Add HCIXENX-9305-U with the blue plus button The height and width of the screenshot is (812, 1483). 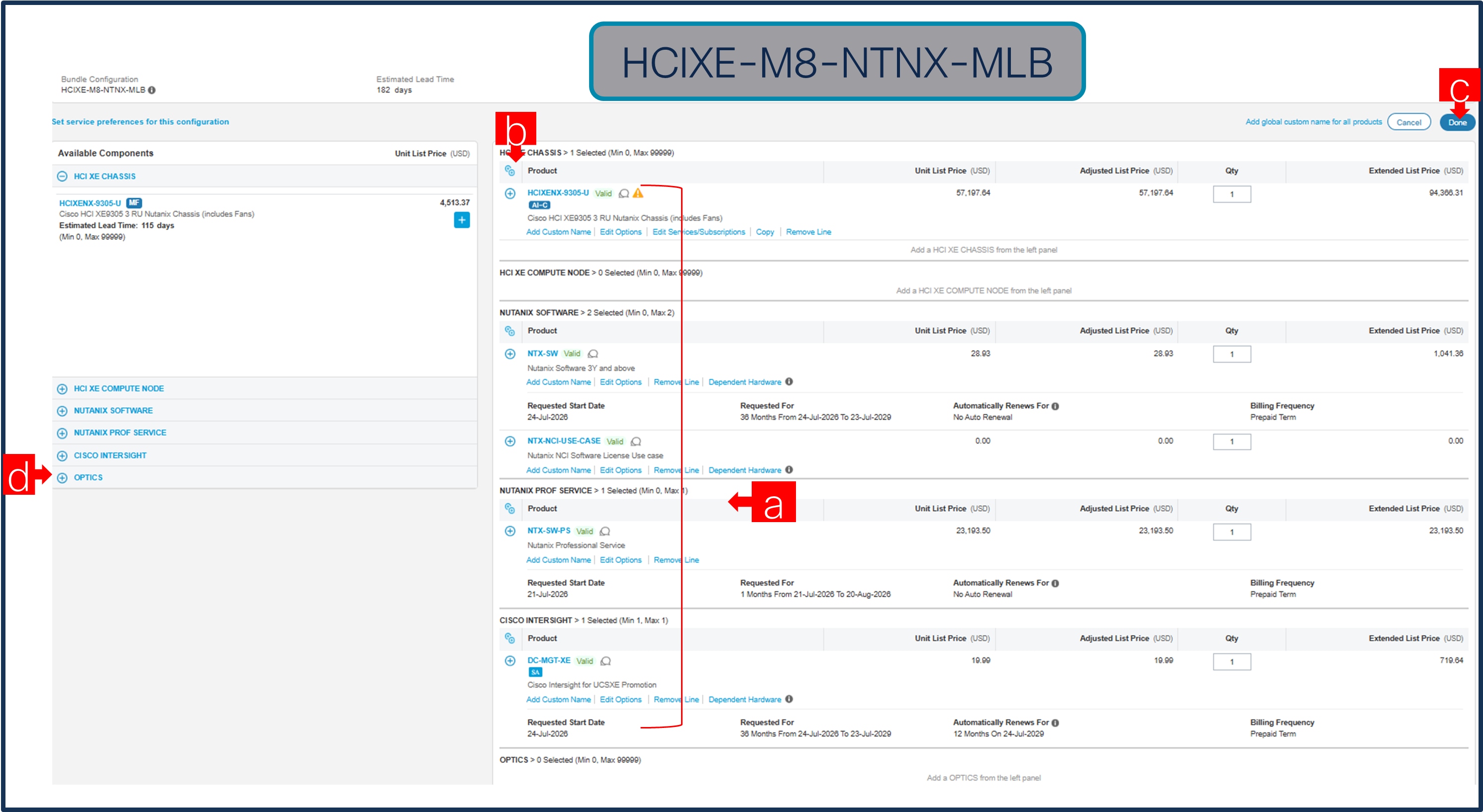(462, 220)
